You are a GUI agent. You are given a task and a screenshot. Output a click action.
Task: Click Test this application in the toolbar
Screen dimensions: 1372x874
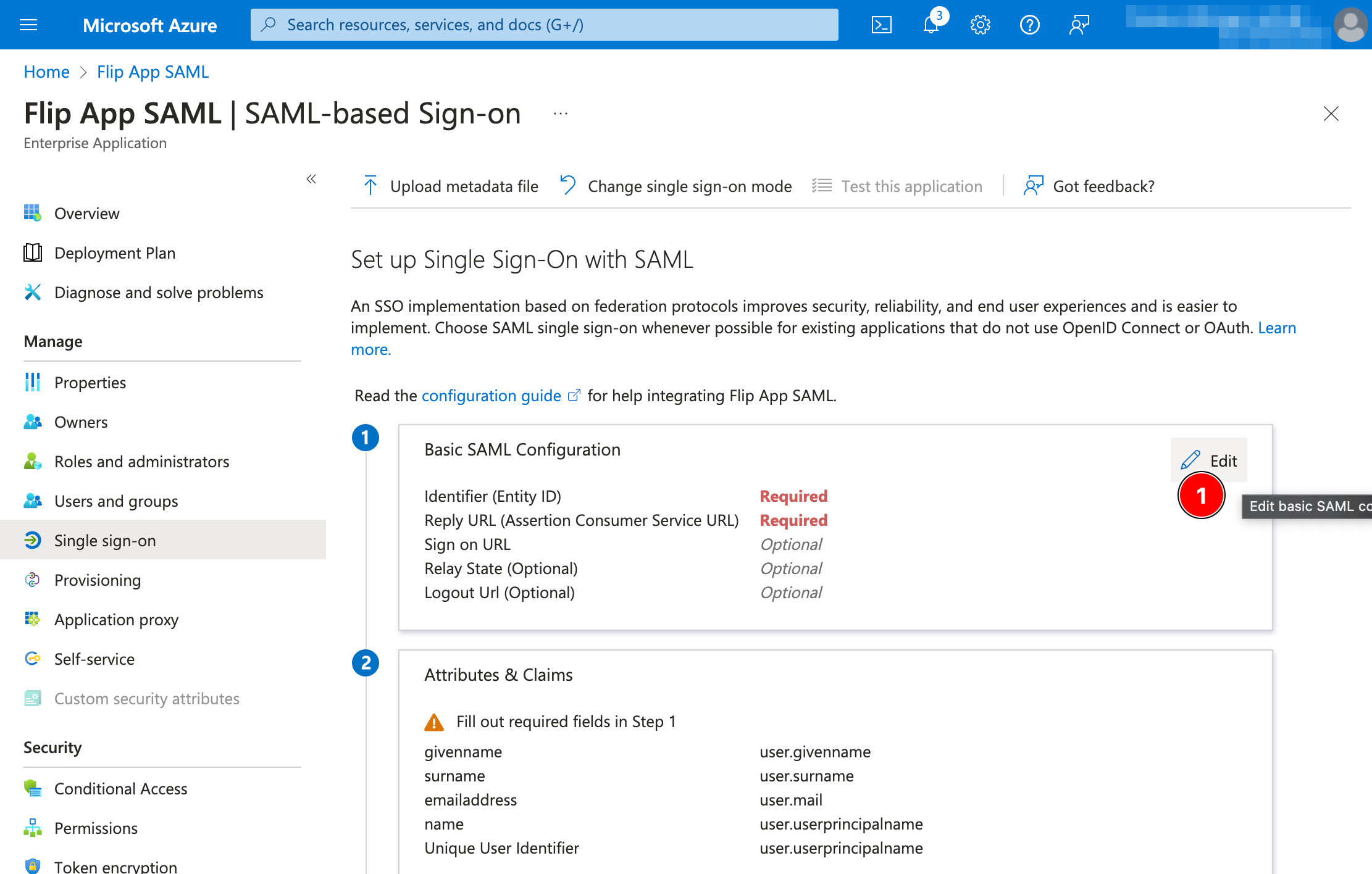897,186
